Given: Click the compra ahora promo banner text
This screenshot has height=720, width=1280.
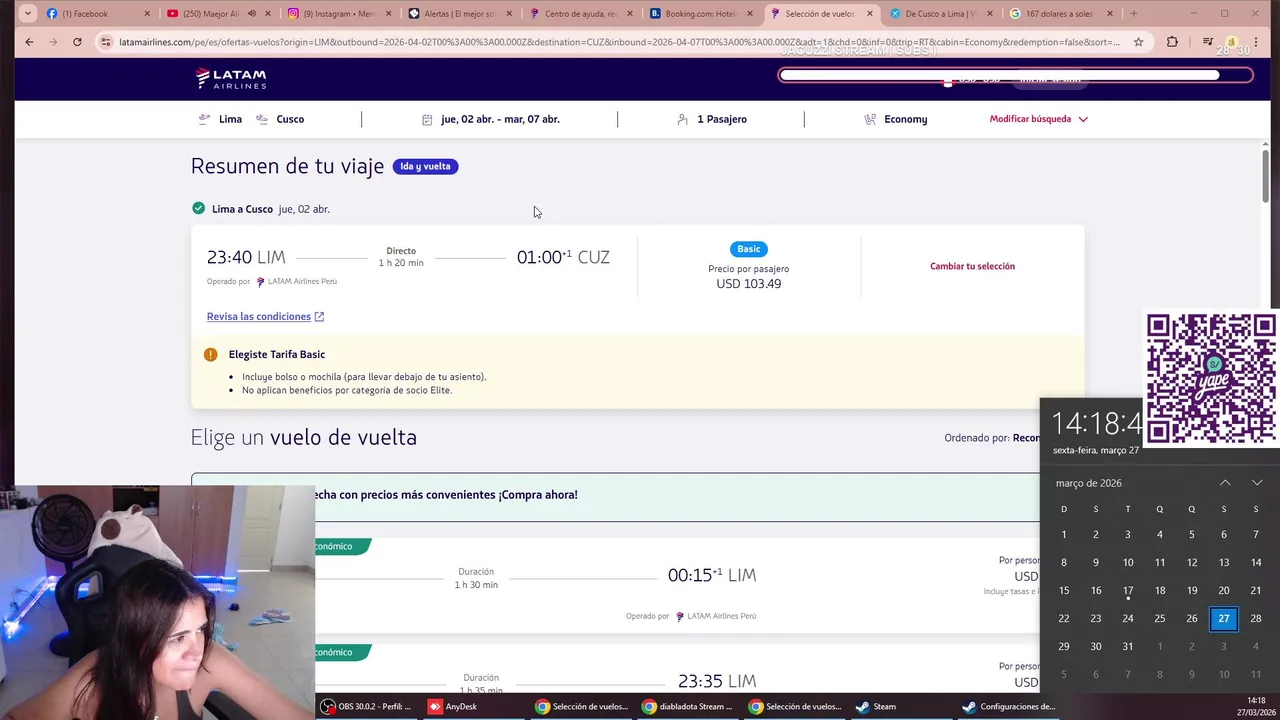Looking at the screenshot, I should 446,495.
